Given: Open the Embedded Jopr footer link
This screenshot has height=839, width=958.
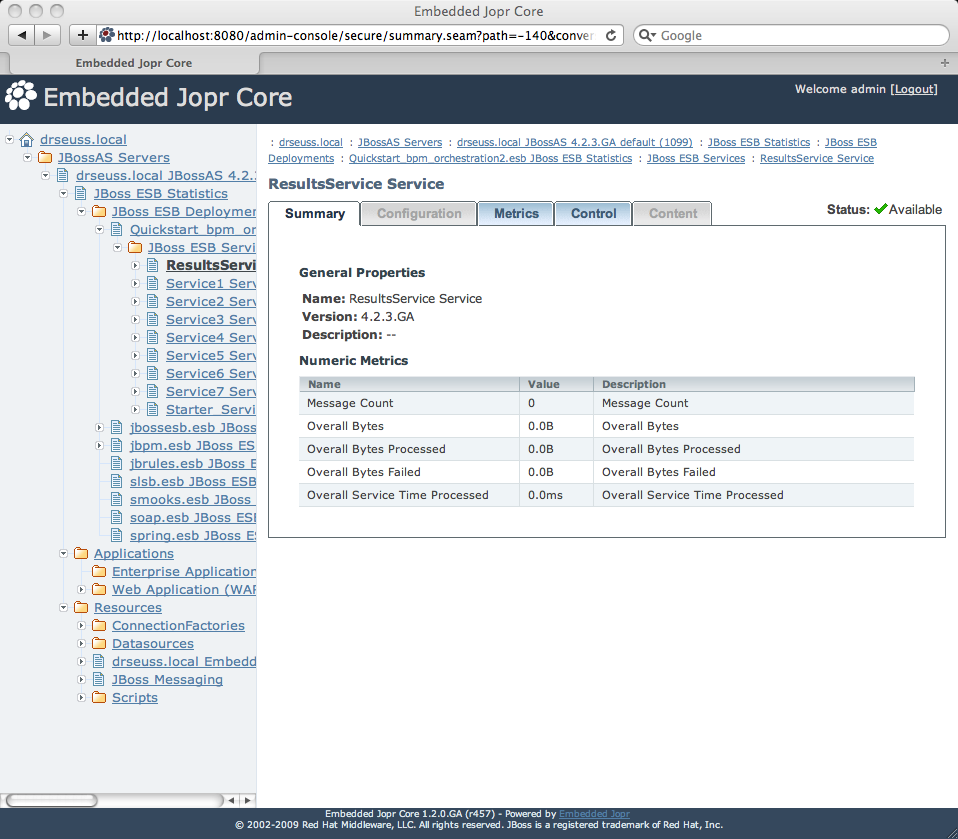Looking at the screenshot, I should point(594,814).
